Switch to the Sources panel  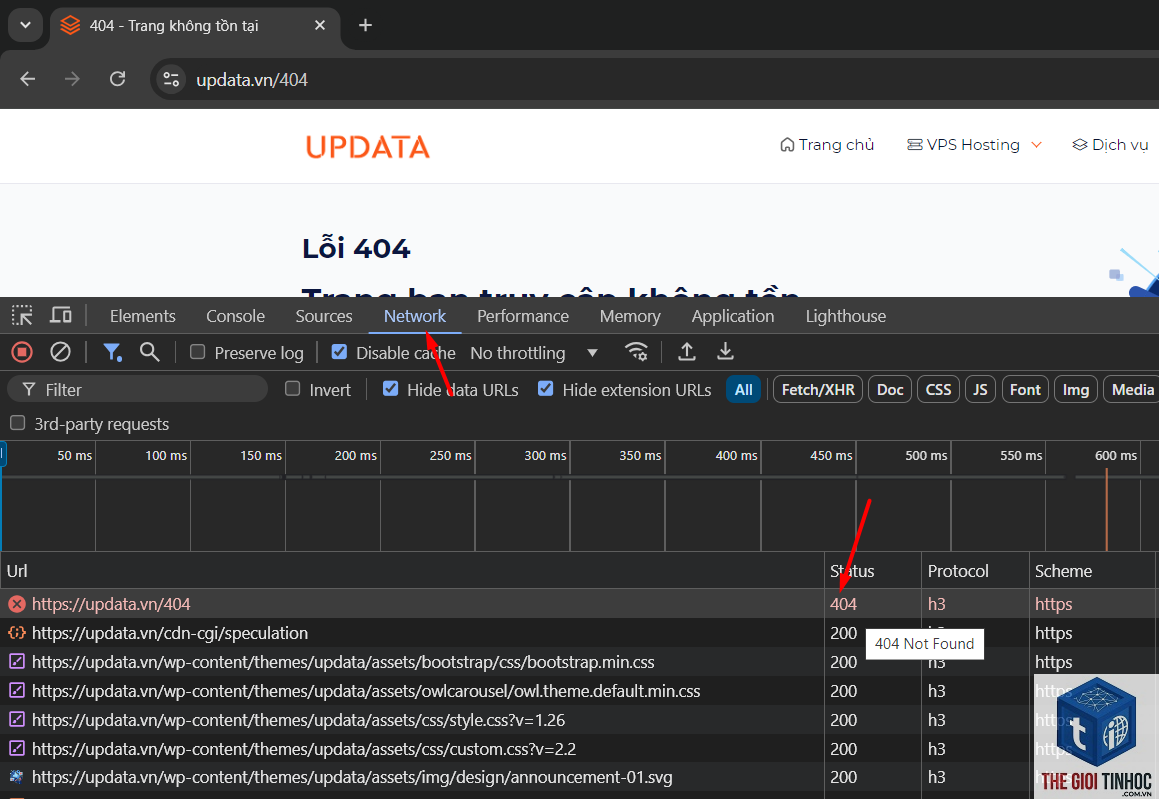click(324, 316)
